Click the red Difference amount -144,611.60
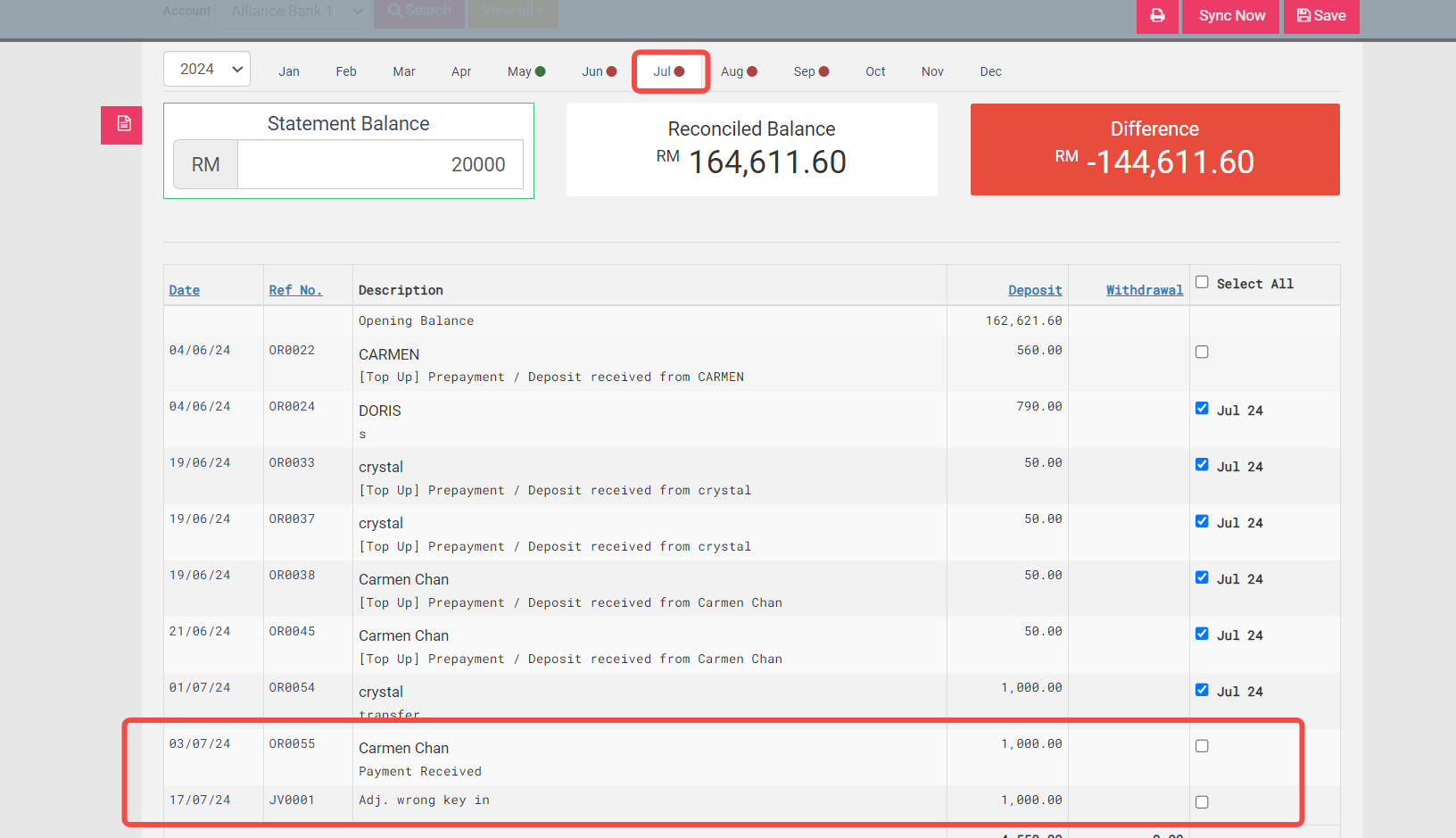The image size is (1456, 838). tap(1170, 162)
